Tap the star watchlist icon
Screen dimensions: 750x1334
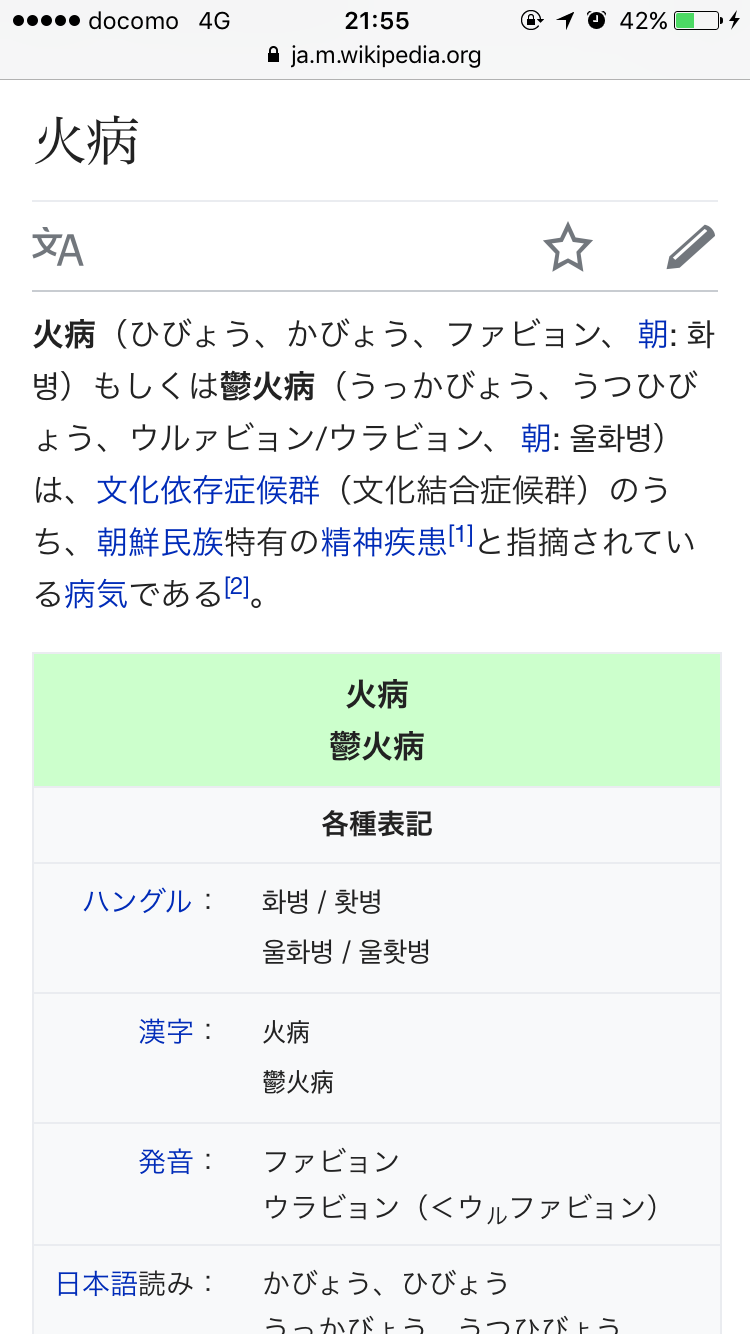click(x=568, y=247)
